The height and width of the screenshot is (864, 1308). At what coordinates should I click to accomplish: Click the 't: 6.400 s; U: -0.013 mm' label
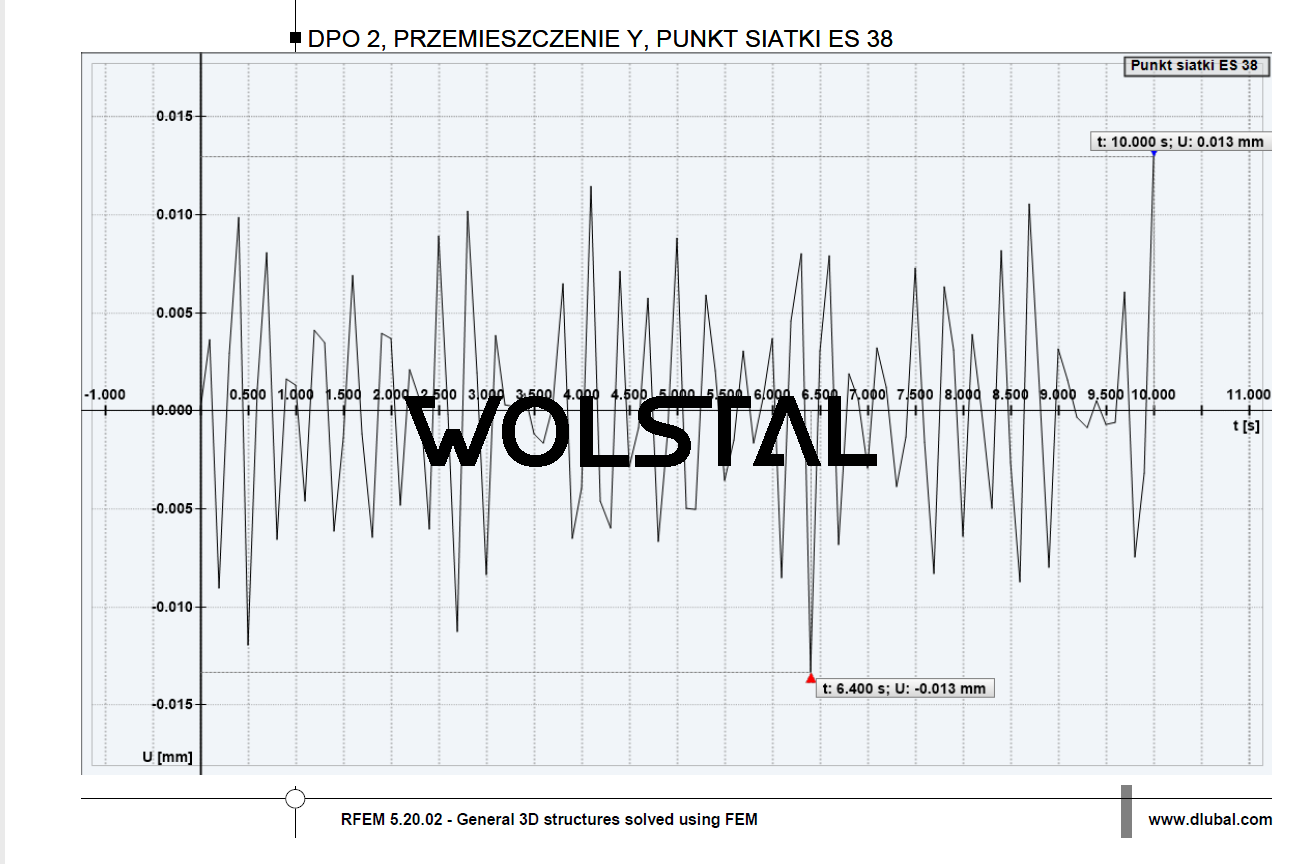coord(906,688)
